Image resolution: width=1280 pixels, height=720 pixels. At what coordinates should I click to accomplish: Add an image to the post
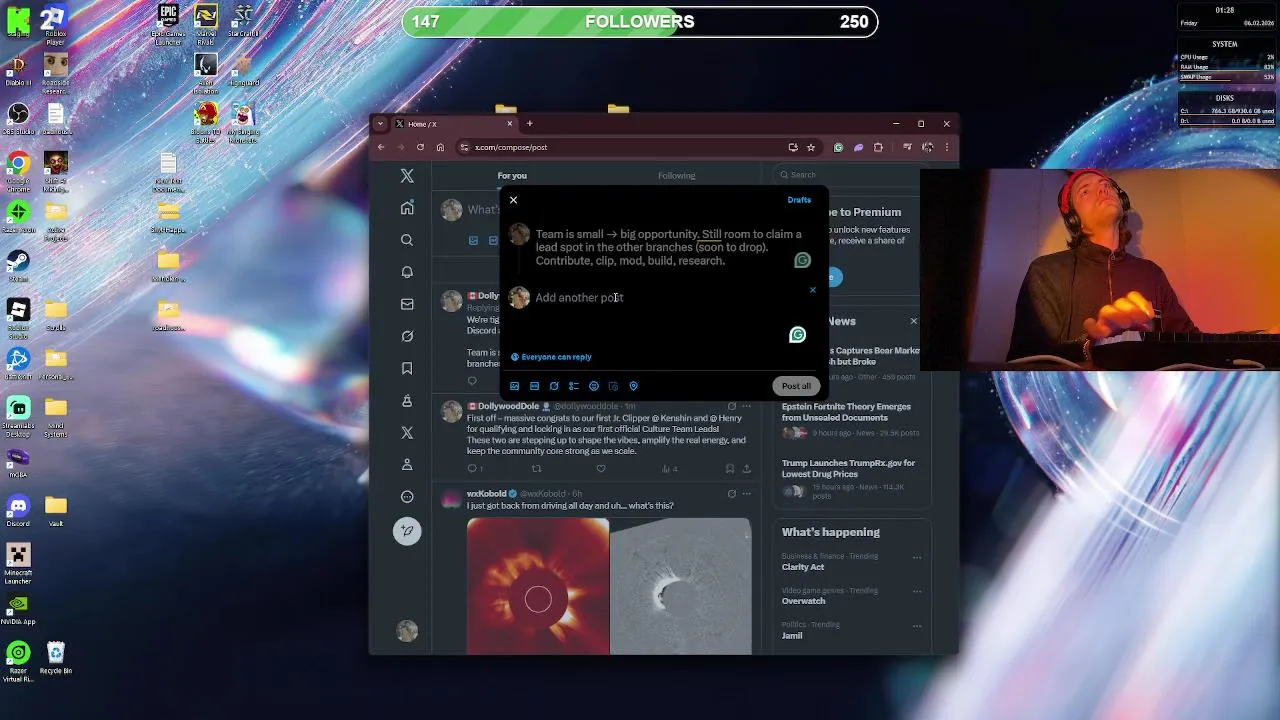point(515,386)
